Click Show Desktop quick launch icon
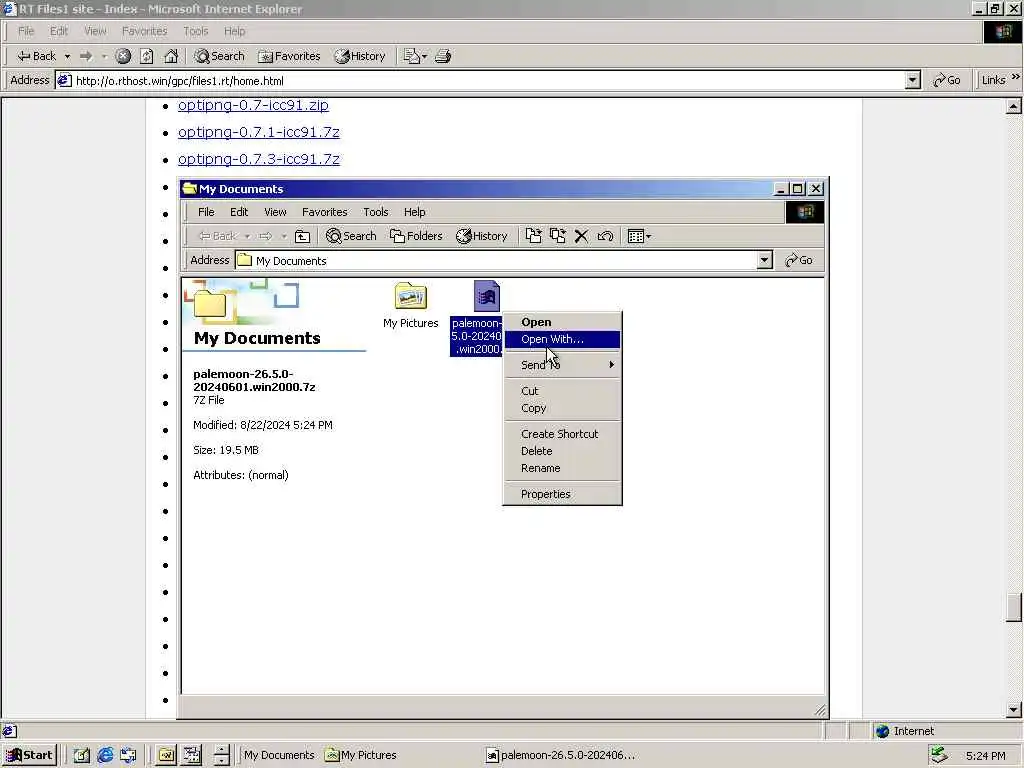The image size is (1024, 768). coord(81,755)
